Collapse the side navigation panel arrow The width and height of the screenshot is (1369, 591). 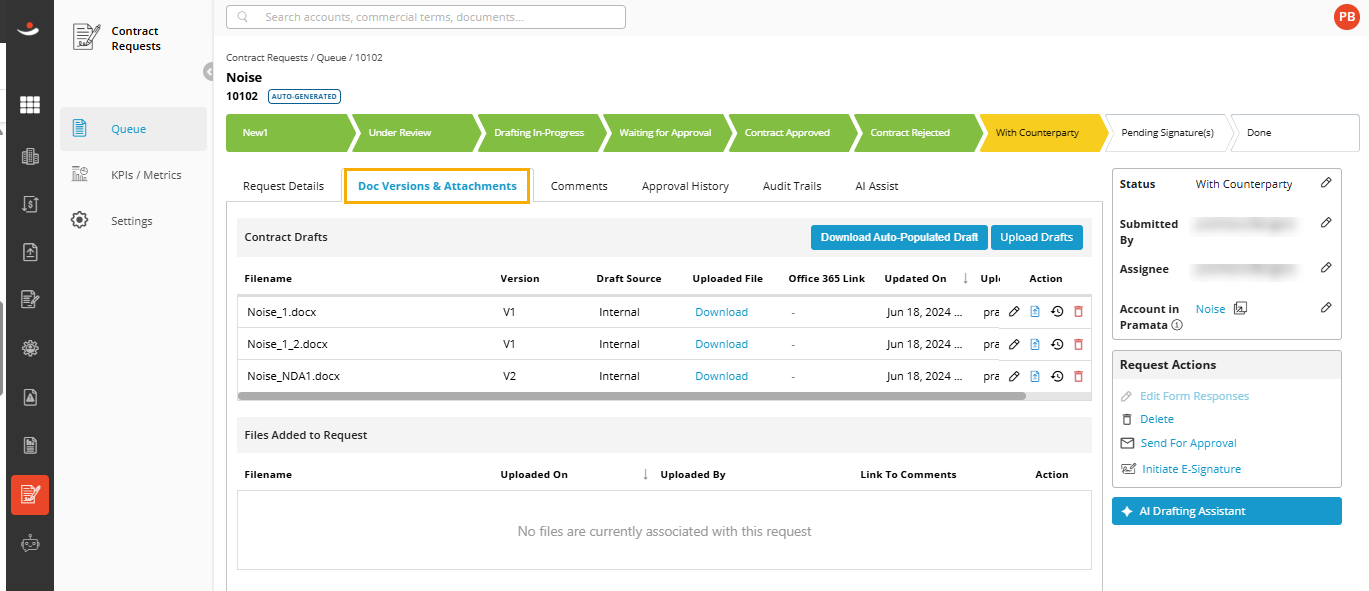pos(208,71)
